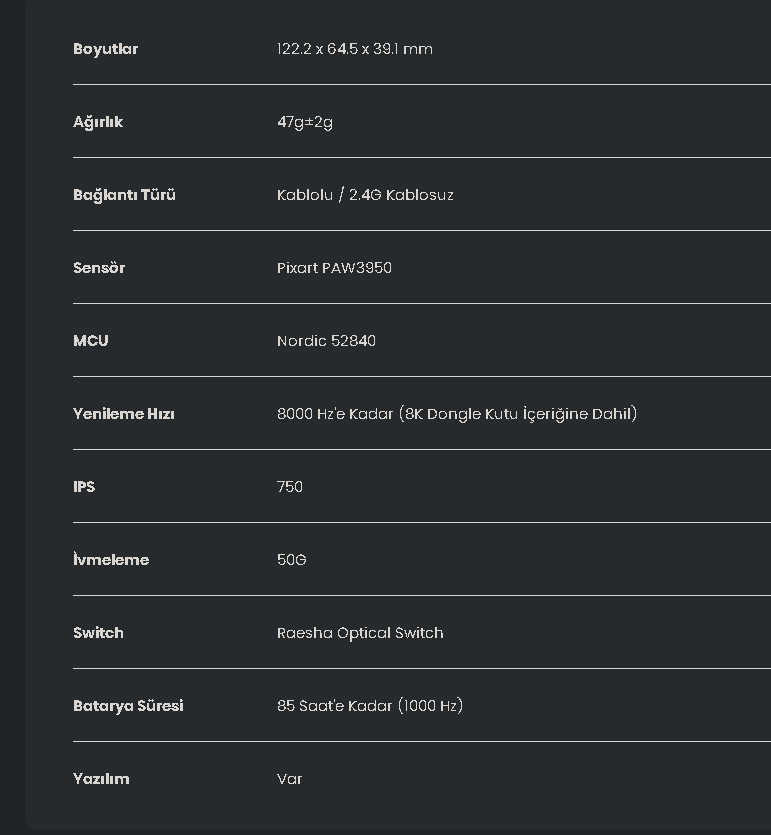This screenshot has height=835, width=771.
Task: Select the 47g±2g weight value
Action: [x=305, y=122]
